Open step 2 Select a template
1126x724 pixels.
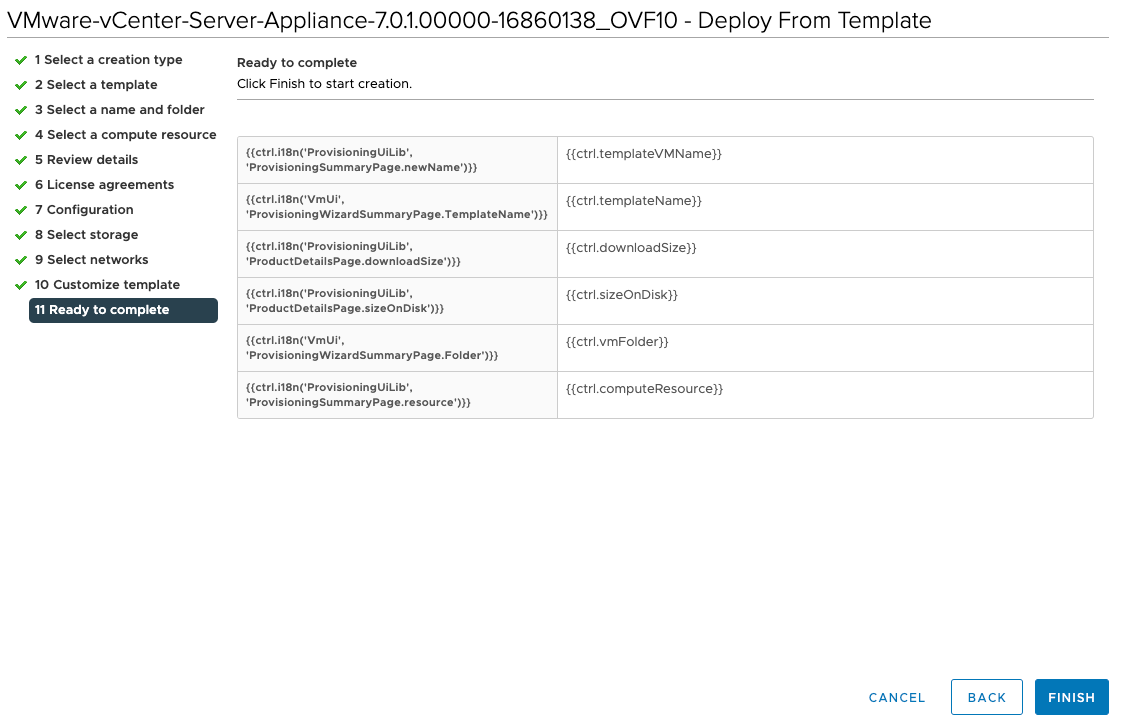[96, 85]
